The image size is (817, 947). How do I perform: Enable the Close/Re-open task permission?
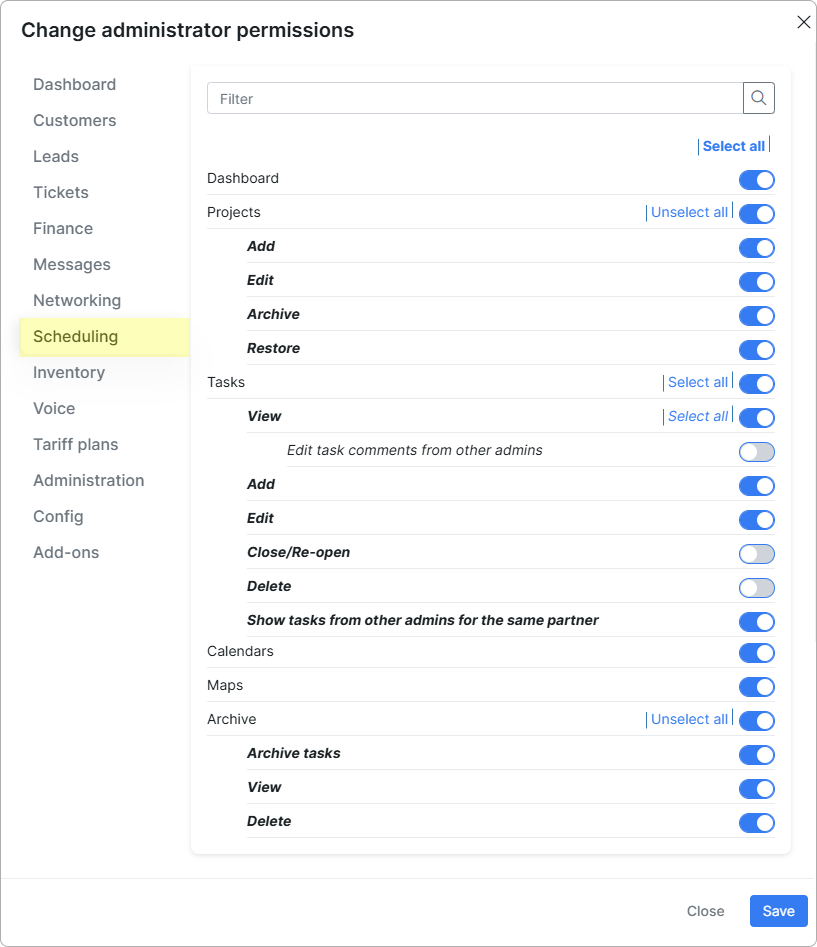tap(757, 554)
